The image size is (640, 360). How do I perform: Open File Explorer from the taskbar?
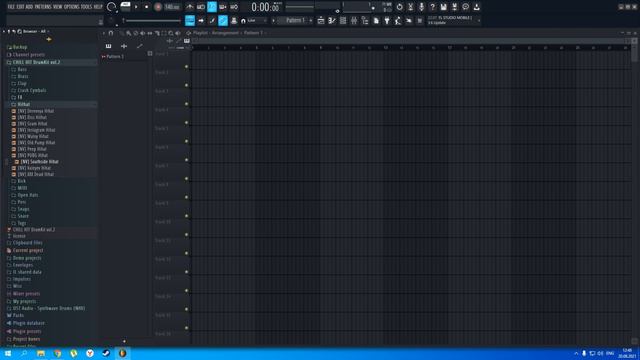pos(41,353)
